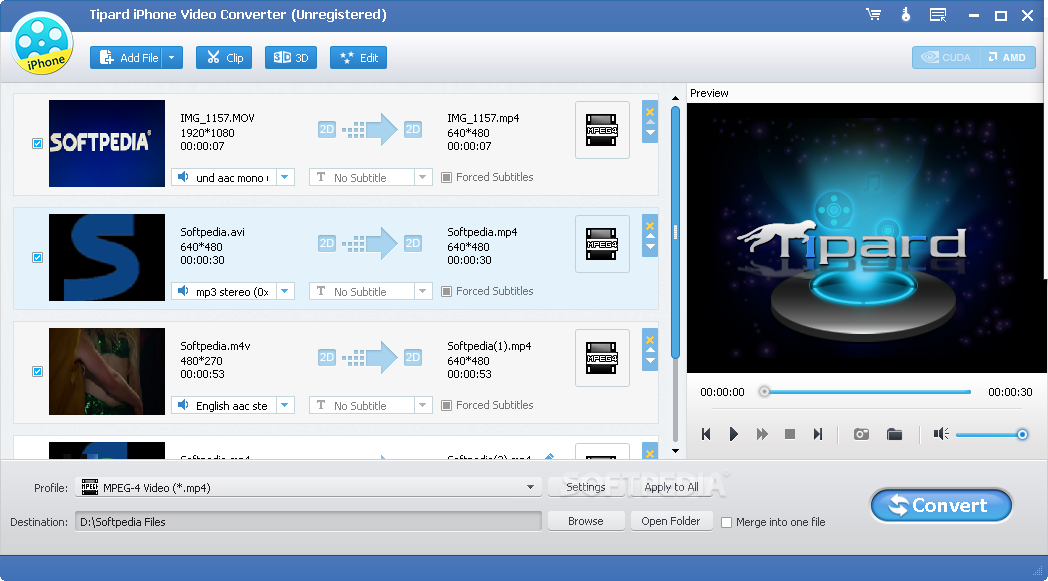Viewport: 1048px width, 581px height.
Task: Click the output name Softpedia(1).mp4
Action: pyautogui.click(x=489, y=346)
